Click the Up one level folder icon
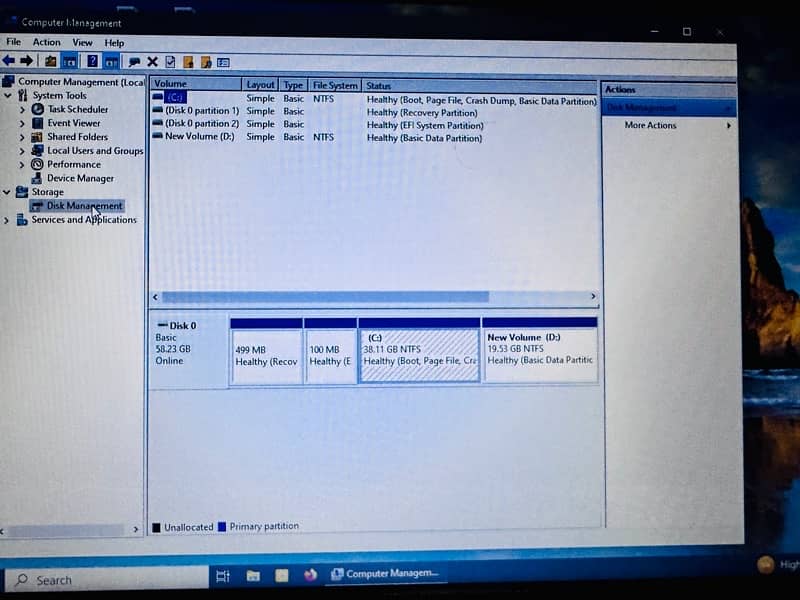Screen dimensions: 800x600 [50, 61]
